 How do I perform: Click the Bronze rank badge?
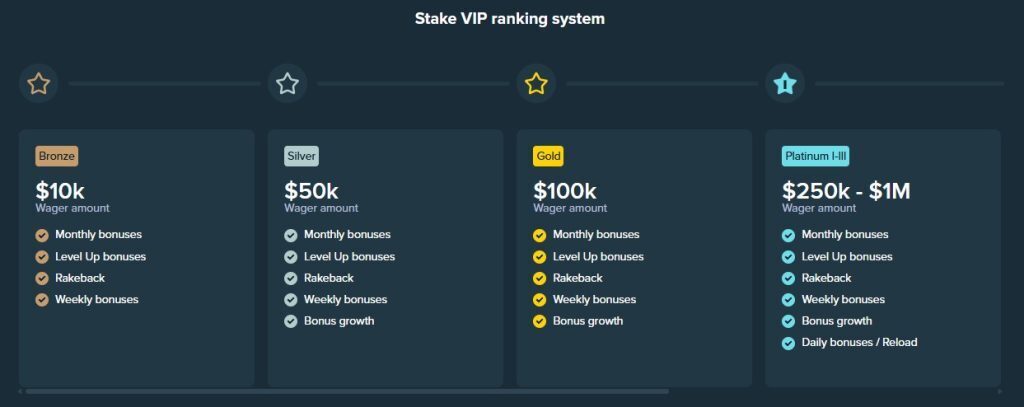click(57, 157)
